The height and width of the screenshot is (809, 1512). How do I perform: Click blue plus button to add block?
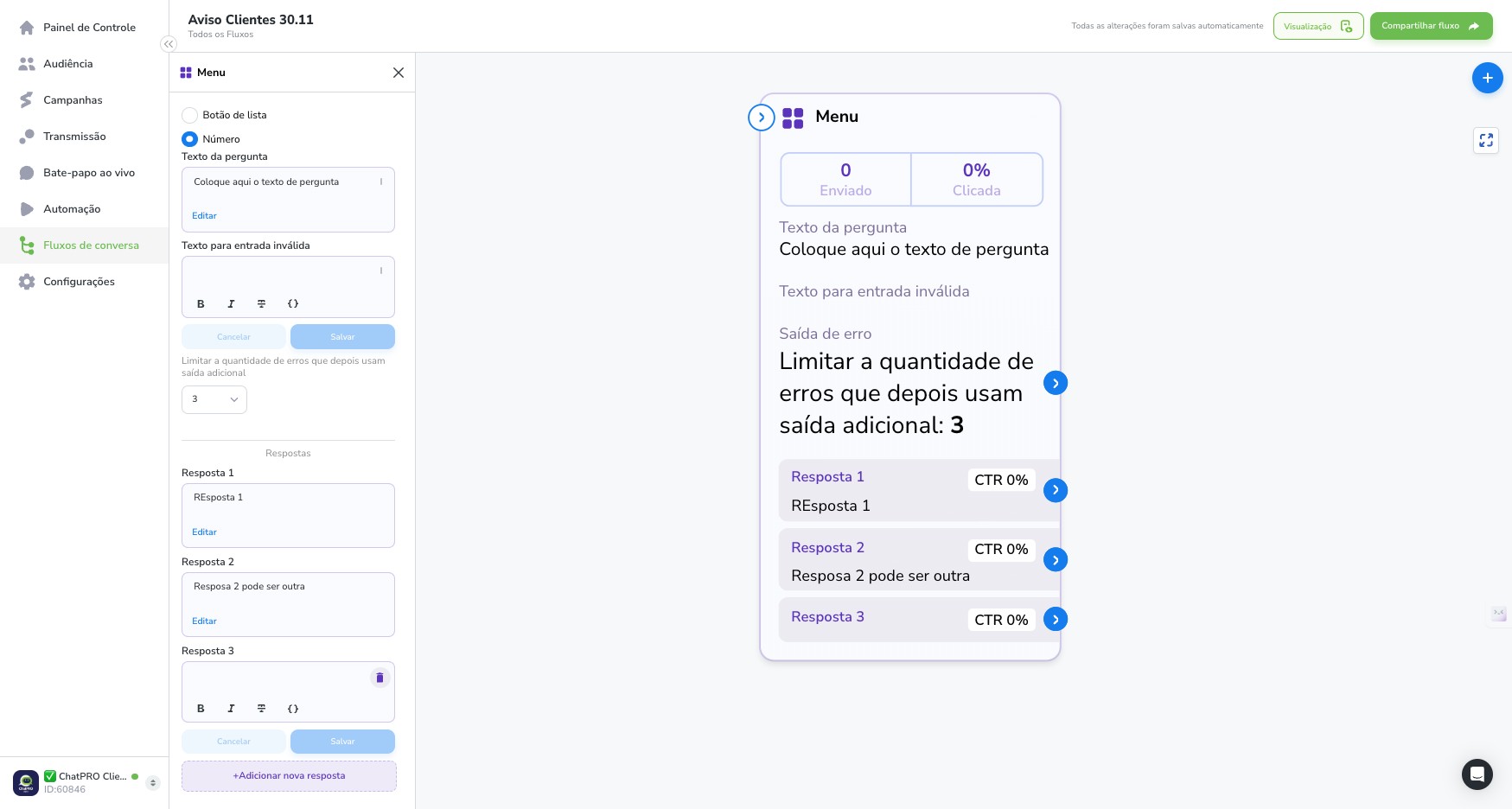pyautogui.click(x=1487, y=78)
